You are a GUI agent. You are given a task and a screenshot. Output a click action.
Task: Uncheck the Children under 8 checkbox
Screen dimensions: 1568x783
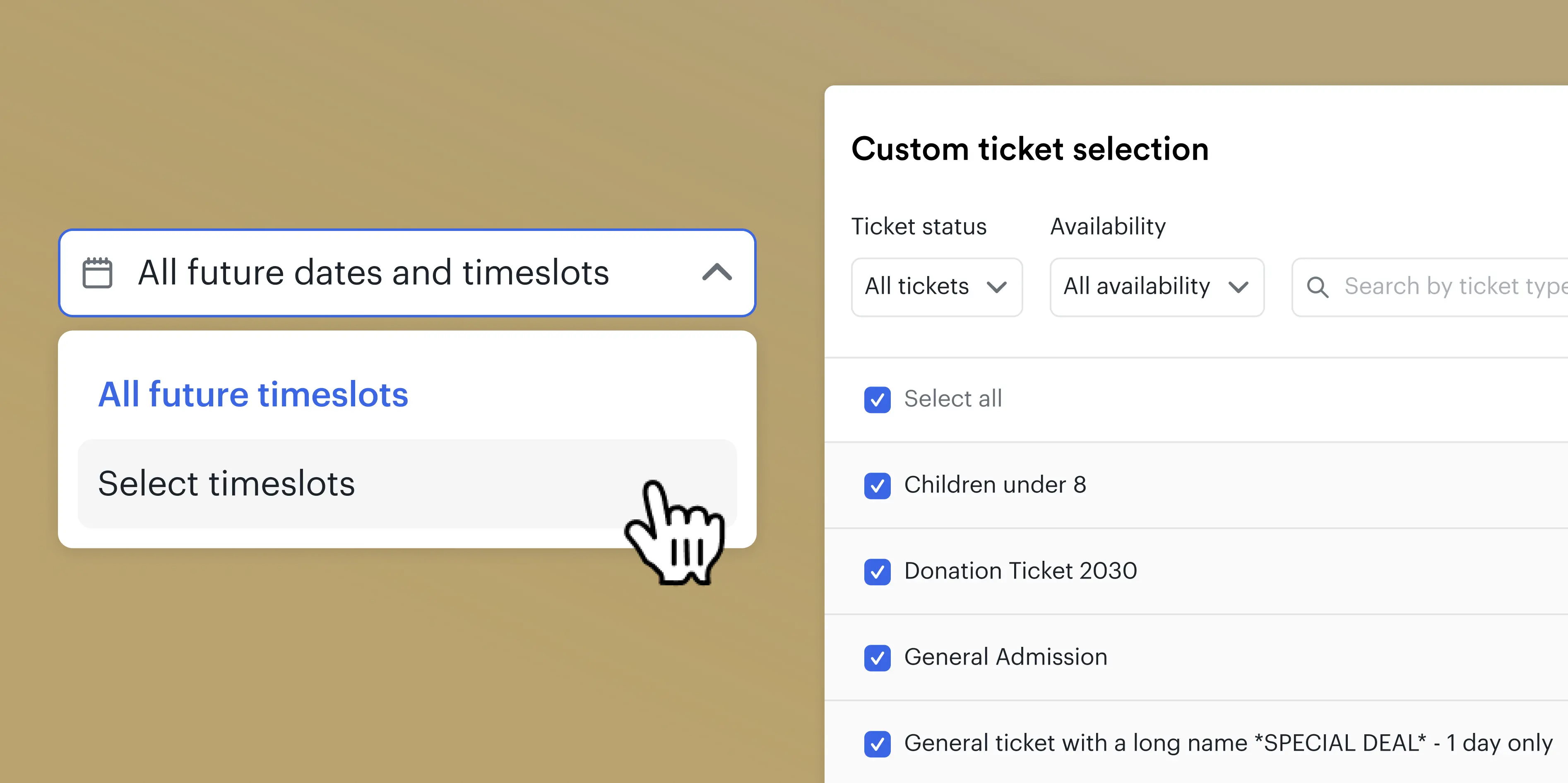(877, 485)
